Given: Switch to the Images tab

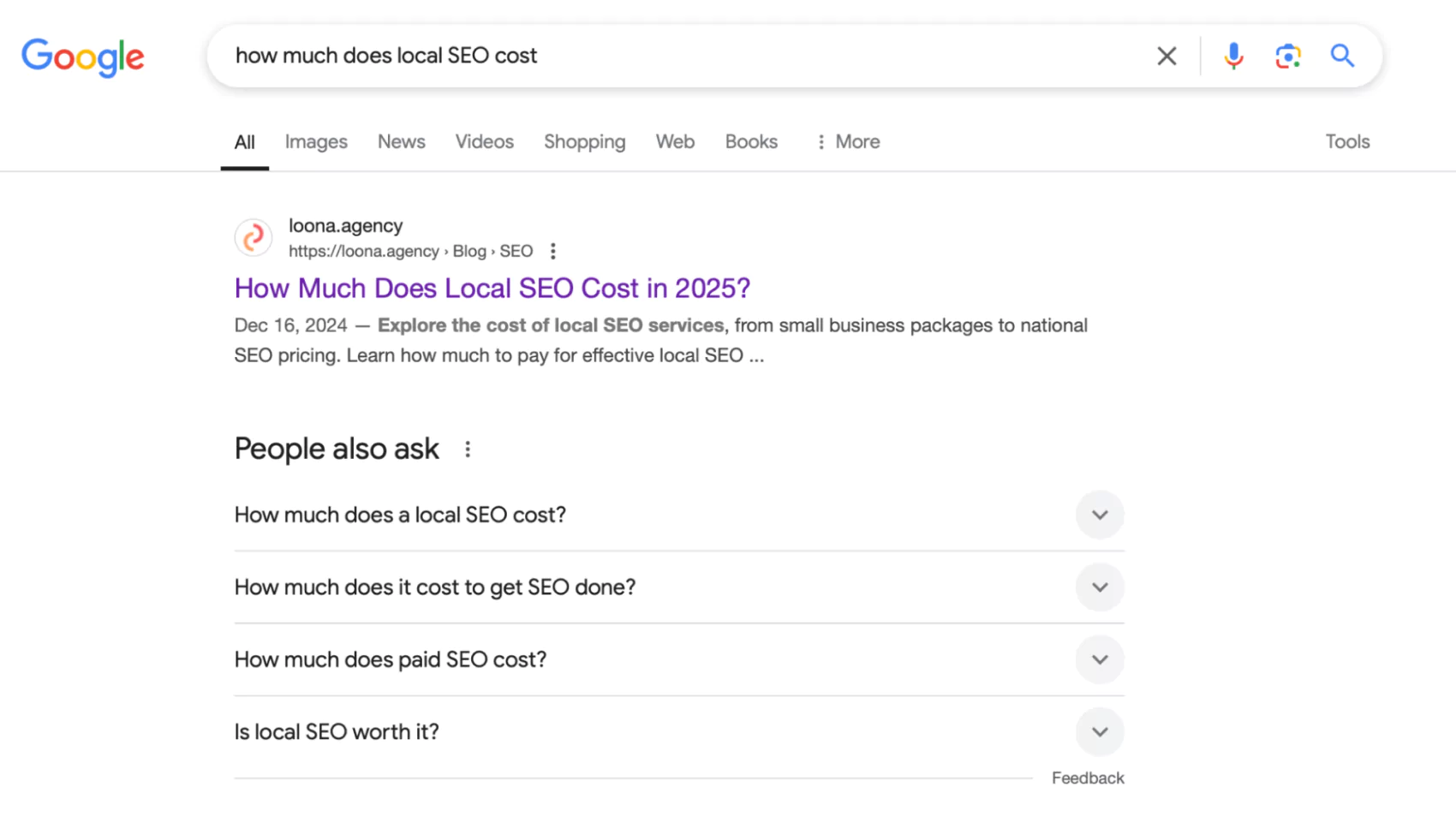Looking at the screenshot, I should (x=316, y=142).
